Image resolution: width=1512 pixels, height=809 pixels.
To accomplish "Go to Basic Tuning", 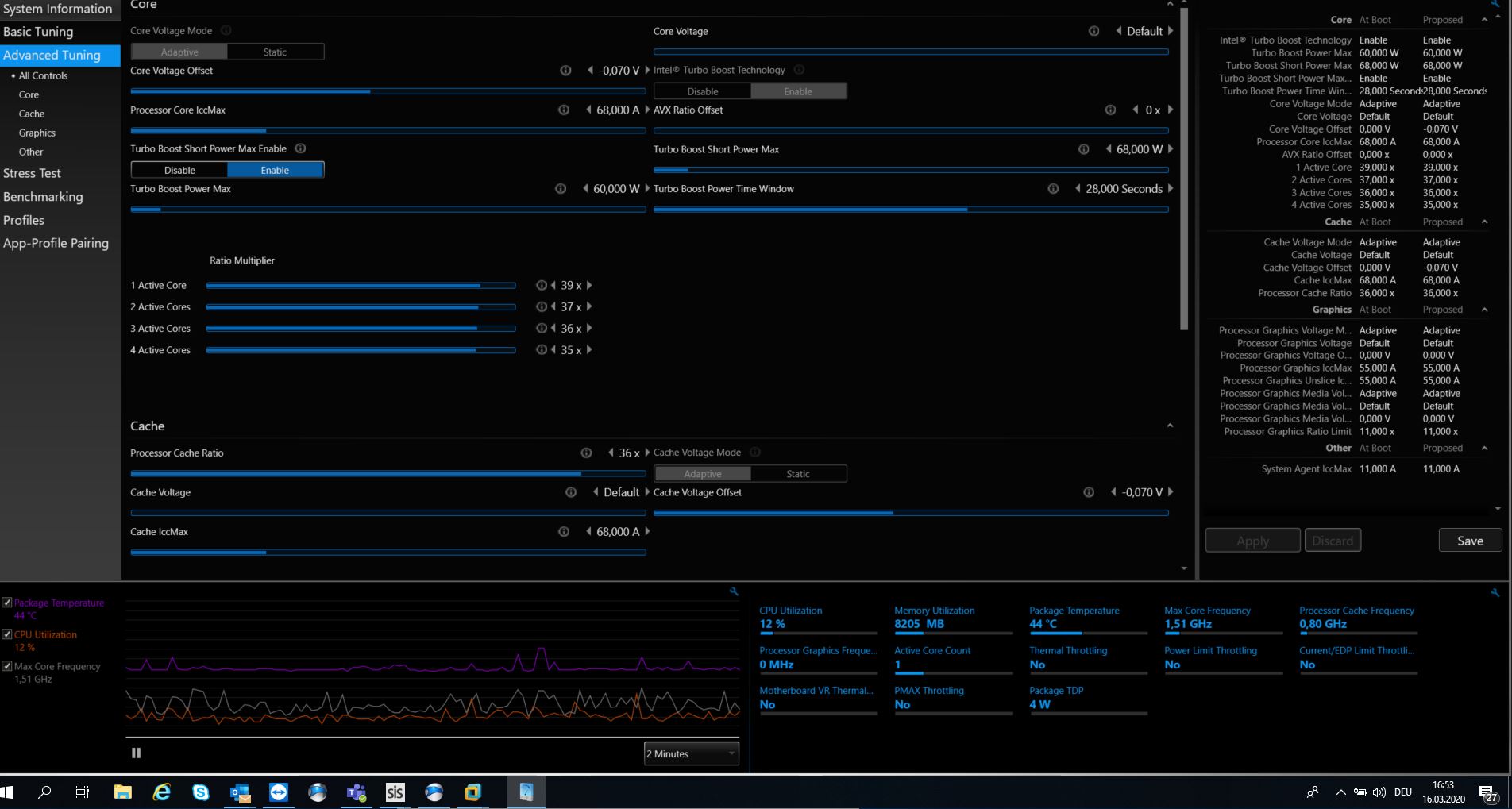I will tap(38, 32).
